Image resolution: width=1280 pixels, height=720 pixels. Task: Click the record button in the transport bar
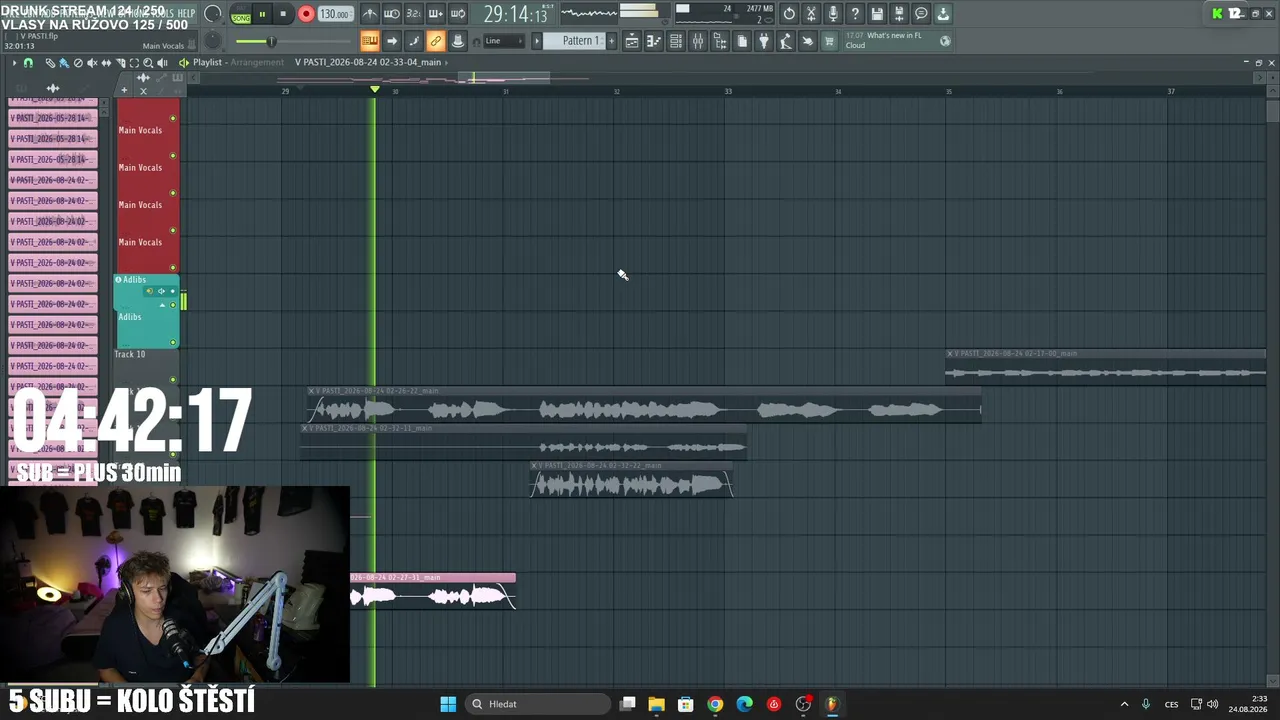pyautogui.click(x=306, y=14)
